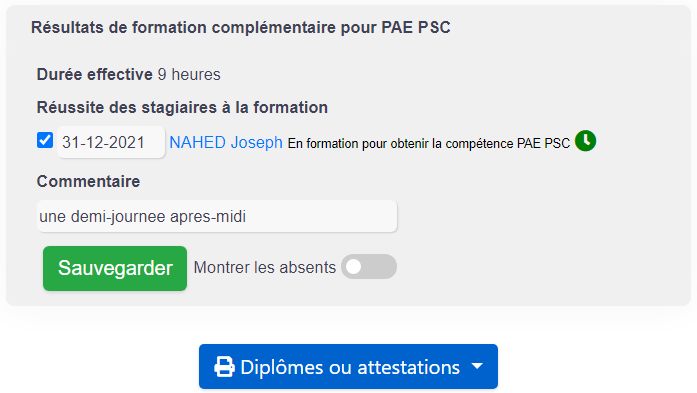Open the NAHED Joseph profile link
697x393 pixels.
tap(226, 143)
